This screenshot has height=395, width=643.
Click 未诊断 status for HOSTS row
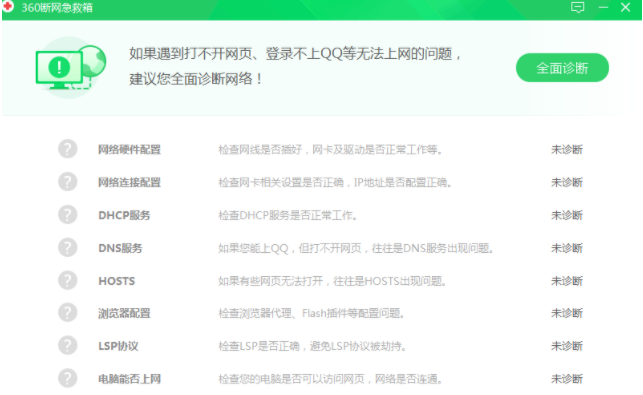coord(567,281)
